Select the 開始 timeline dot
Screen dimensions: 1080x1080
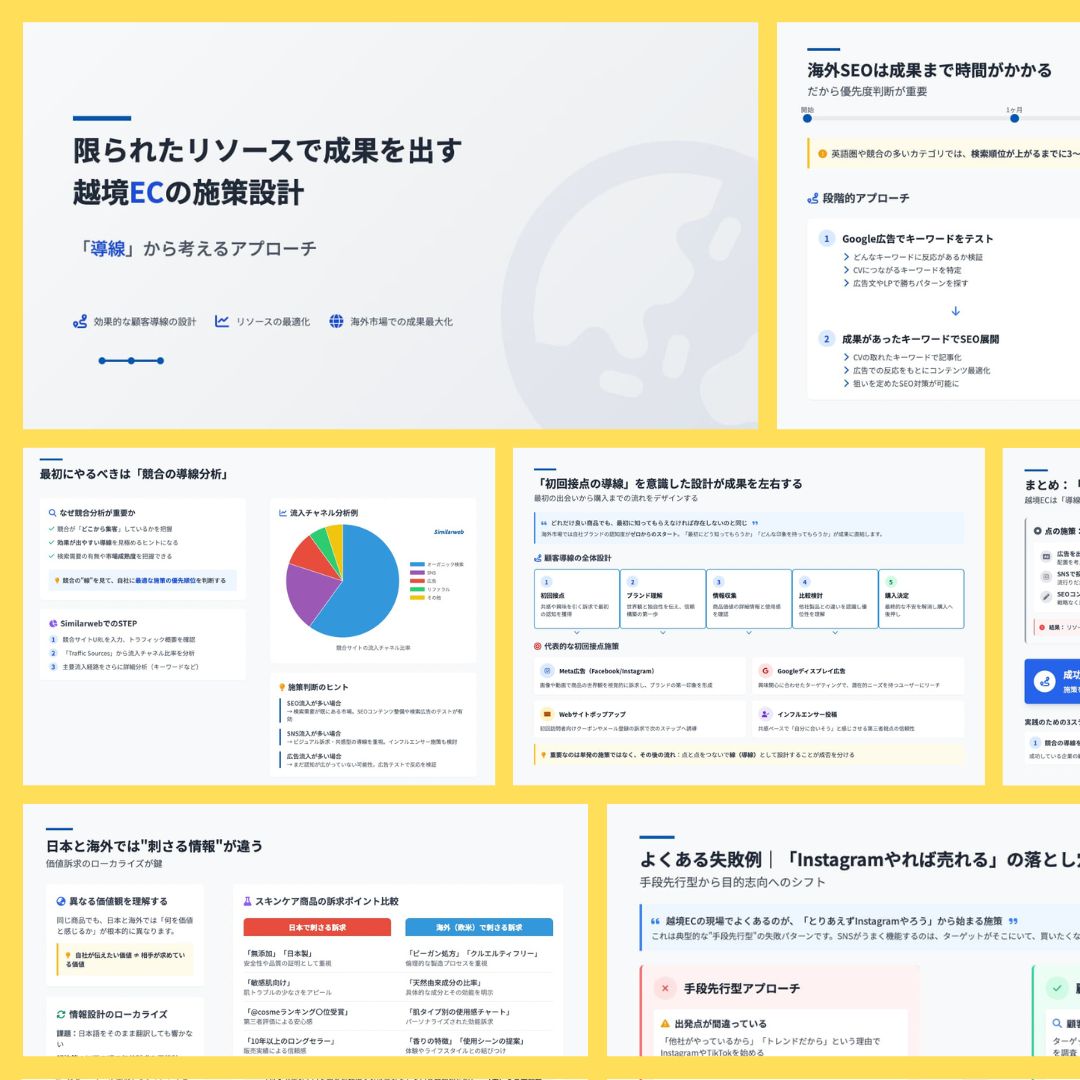pyautogui.click(x=807, y=118)
